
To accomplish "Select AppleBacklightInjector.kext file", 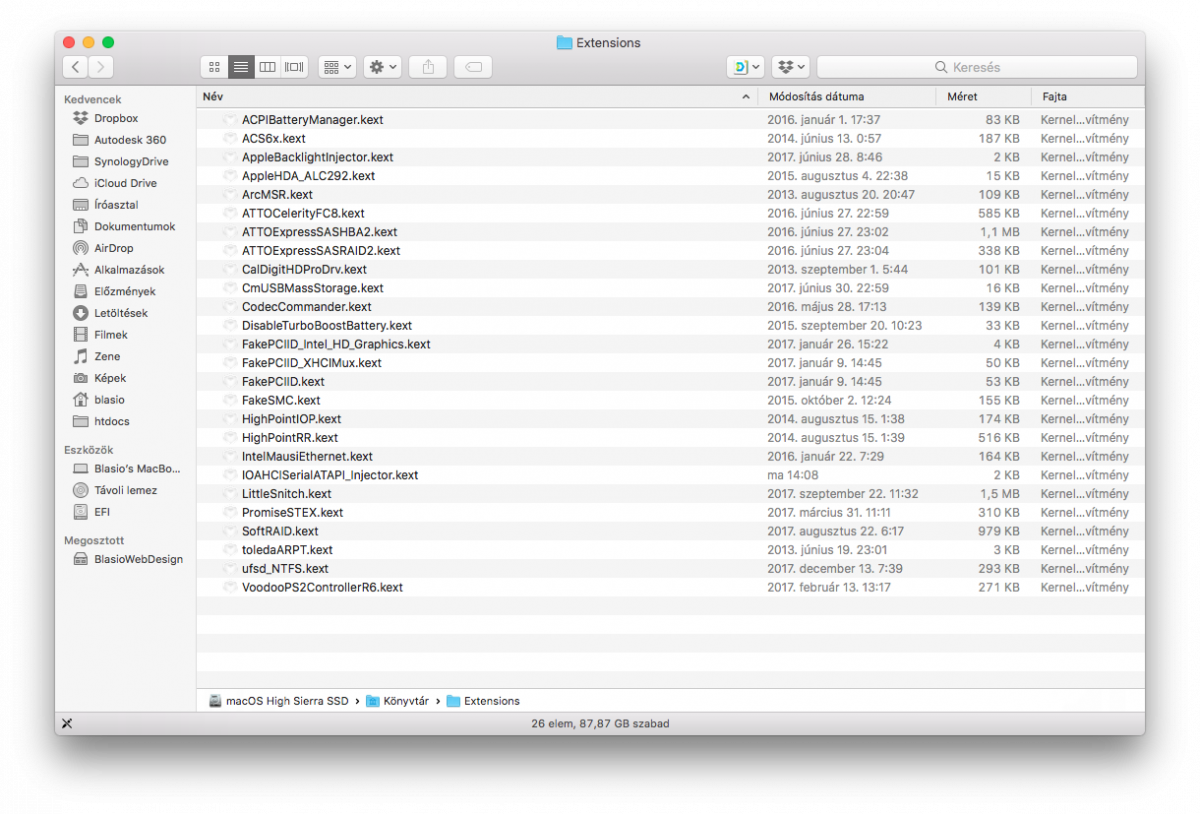I will (x=670, y=157).
